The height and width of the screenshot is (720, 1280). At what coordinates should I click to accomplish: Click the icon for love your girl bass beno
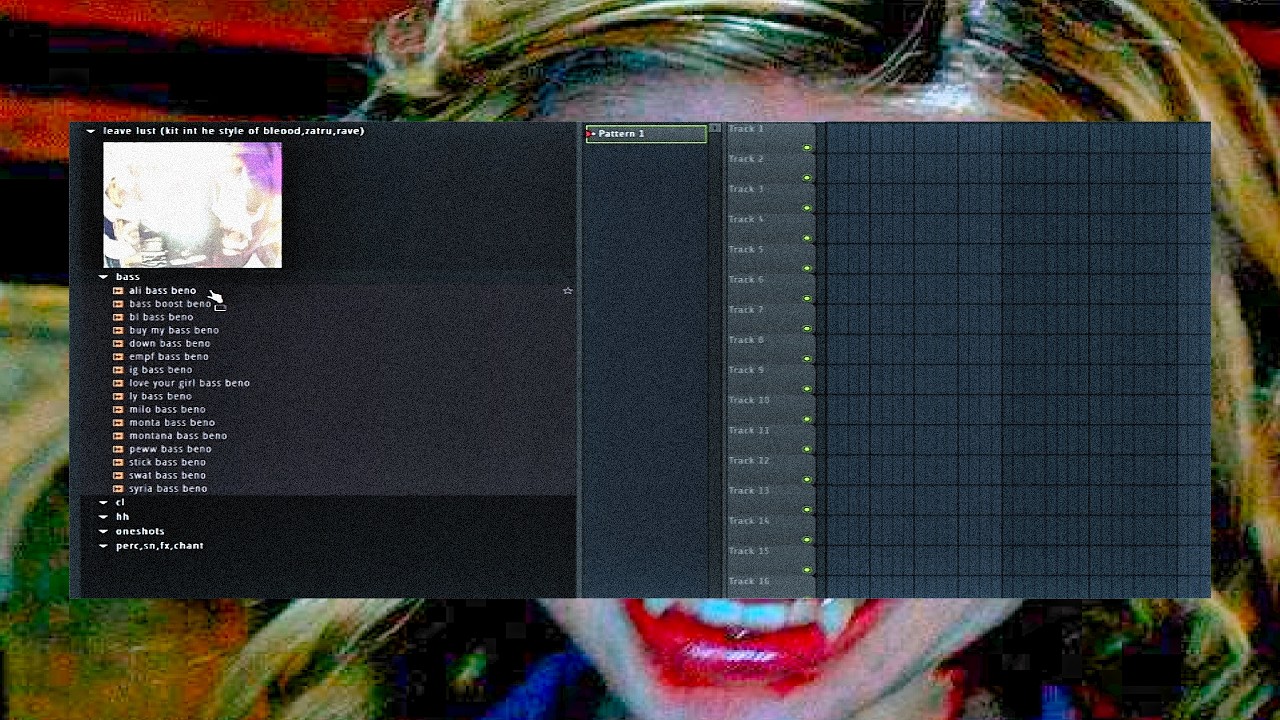[x=118, y=383]
